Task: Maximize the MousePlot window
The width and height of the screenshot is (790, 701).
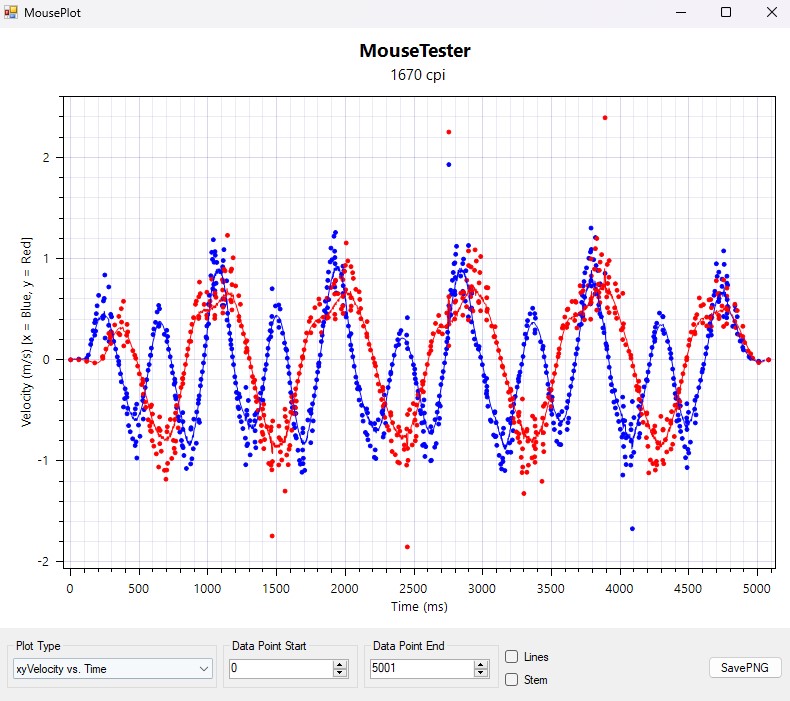Action: (726, 12)
